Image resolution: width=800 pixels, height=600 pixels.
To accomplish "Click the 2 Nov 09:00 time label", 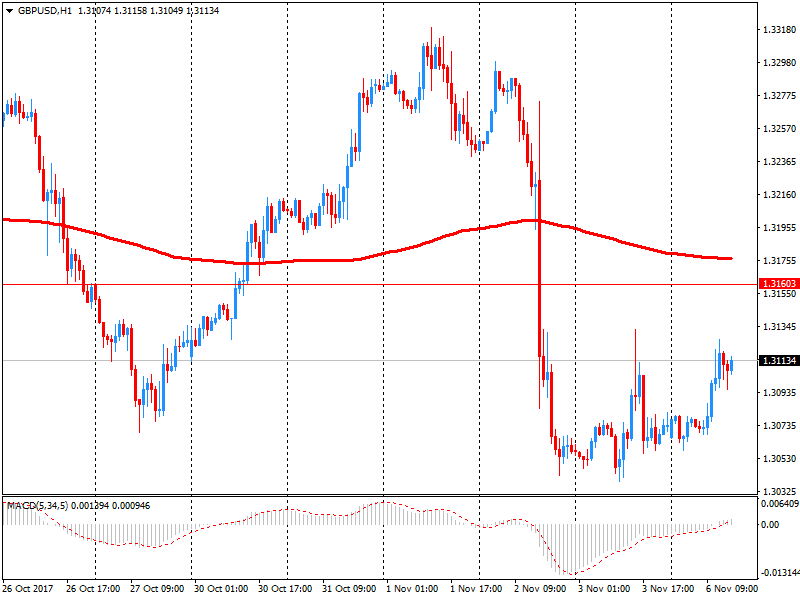I will [540, 589].
